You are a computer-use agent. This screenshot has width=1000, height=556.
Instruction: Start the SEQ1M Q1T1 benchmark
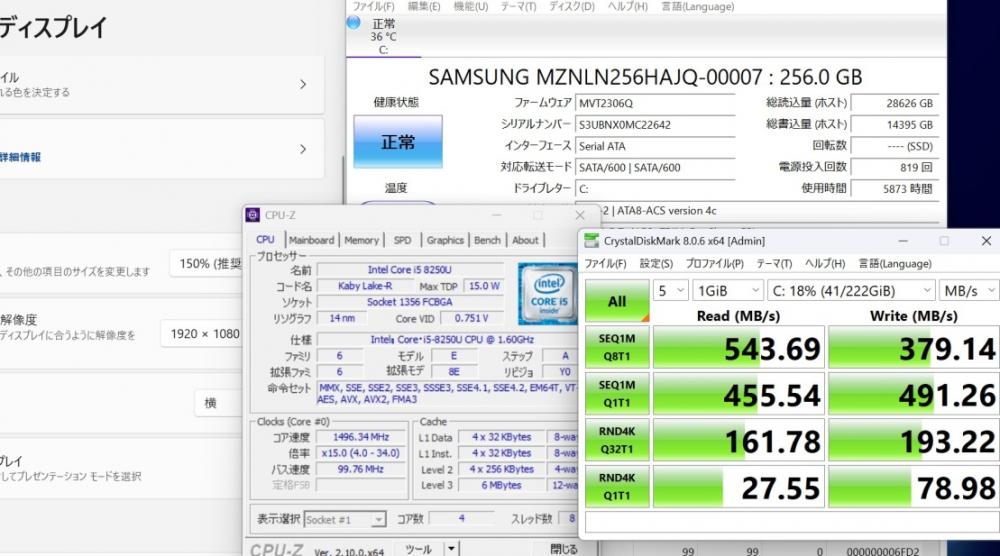[x=617, y=394]
